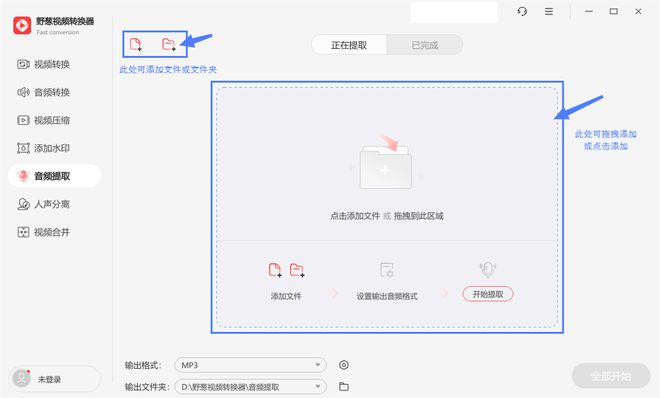Expand the output folder path dropdown
The width and height of the screenshot is (660, 398).
click(x=250, y=387)
